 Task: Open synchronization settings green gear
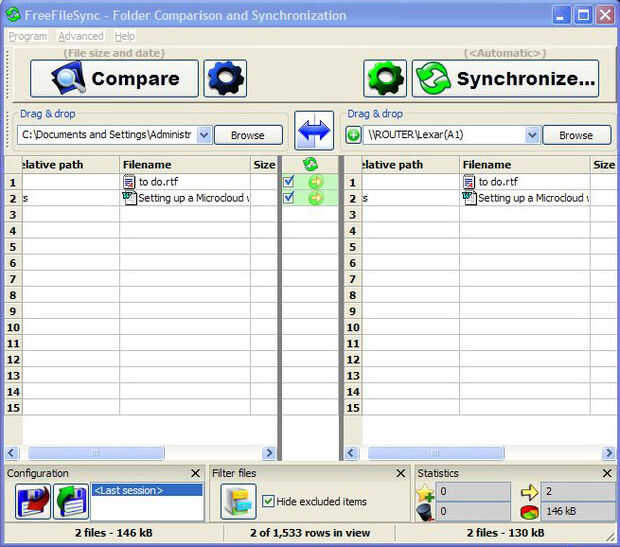(385, 78)
